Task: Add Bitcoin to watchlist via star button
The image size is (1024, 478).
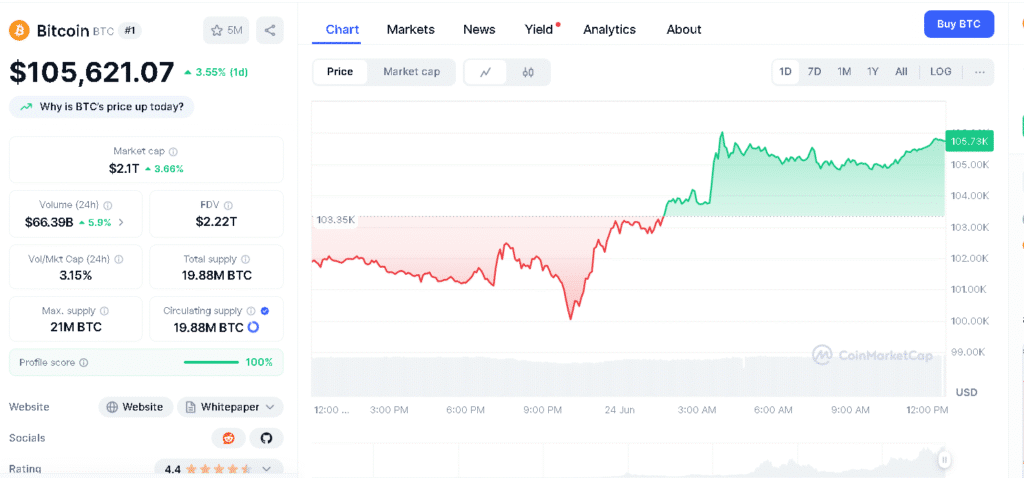Action: click(226, 30)
